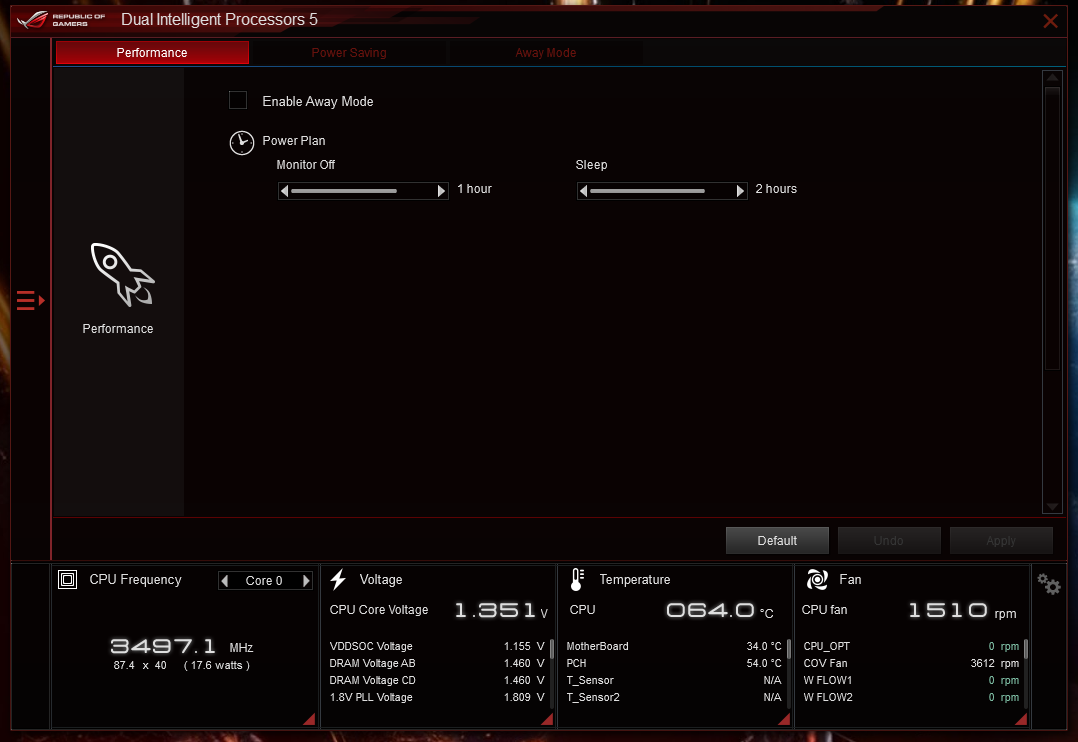Click the PCH temperature row
This screenshot has height=742, width=1078.
pyautogui.click(x=674, y=664)
